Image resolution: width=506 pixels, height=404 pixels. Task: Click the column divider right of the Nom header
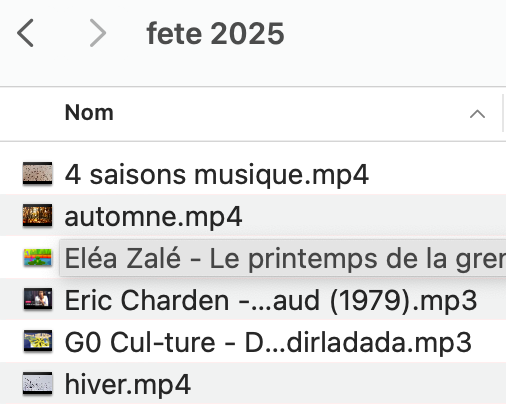pos(503,113)
